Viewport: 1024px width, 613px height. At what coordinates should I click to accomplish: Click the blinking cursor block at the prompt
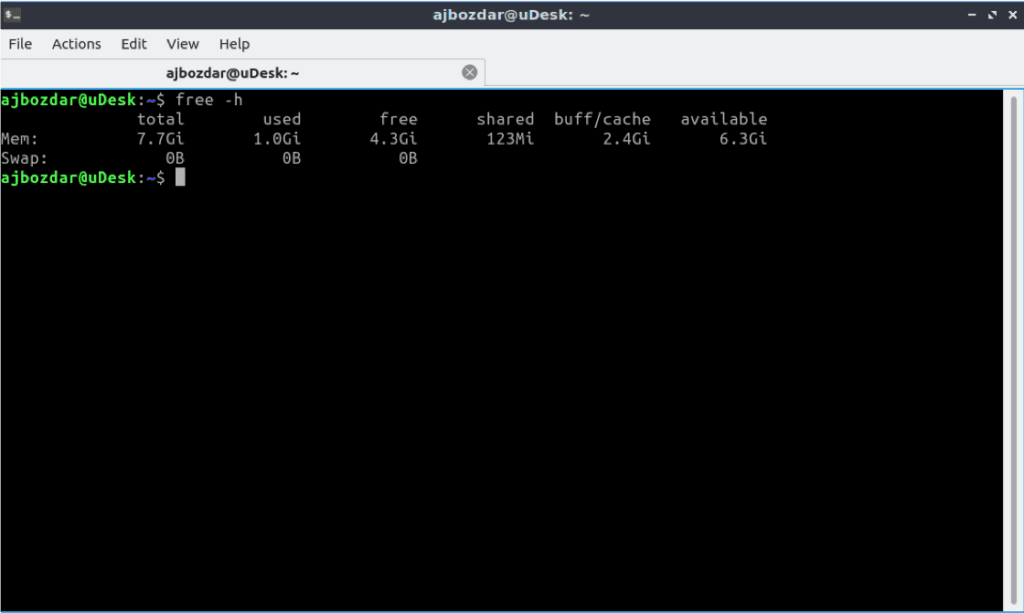tap(180, 177)
